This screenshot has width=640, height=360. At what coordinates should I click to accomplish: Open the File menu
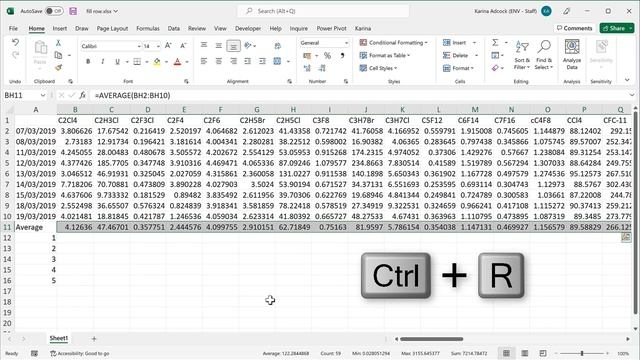pos(13,28)
